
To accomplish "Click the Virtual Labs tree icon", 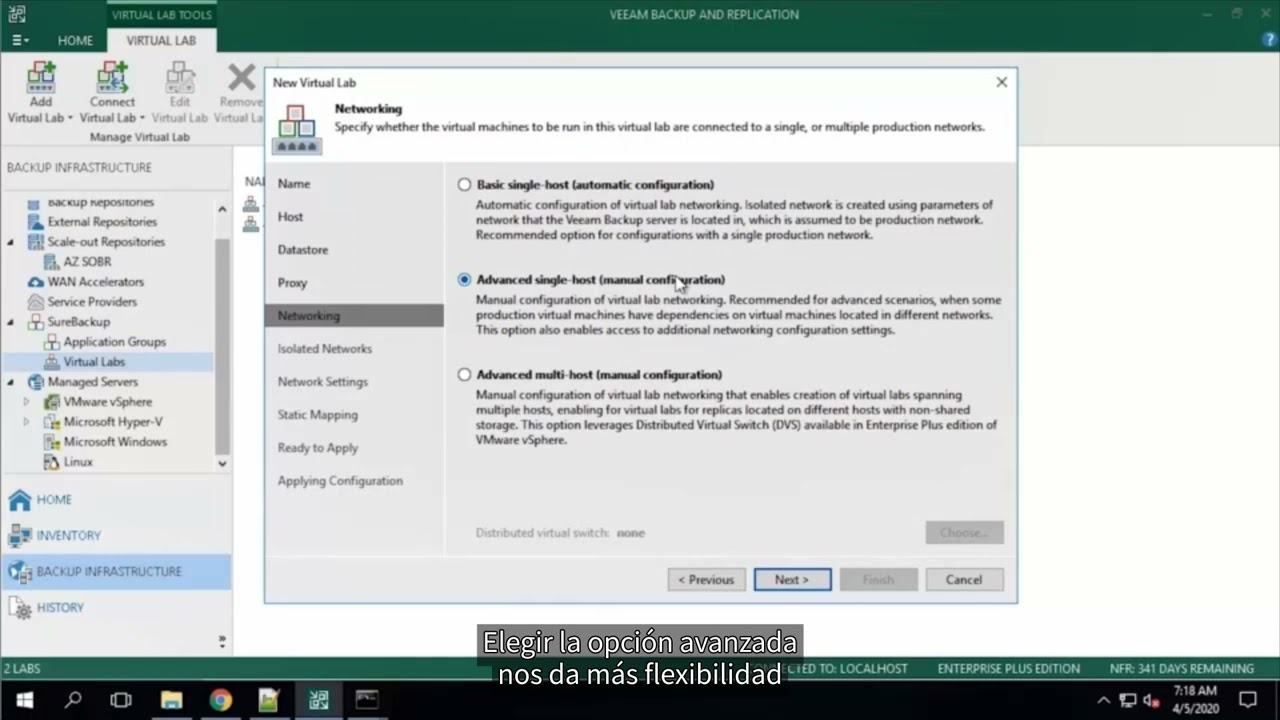I will (51, 362).
